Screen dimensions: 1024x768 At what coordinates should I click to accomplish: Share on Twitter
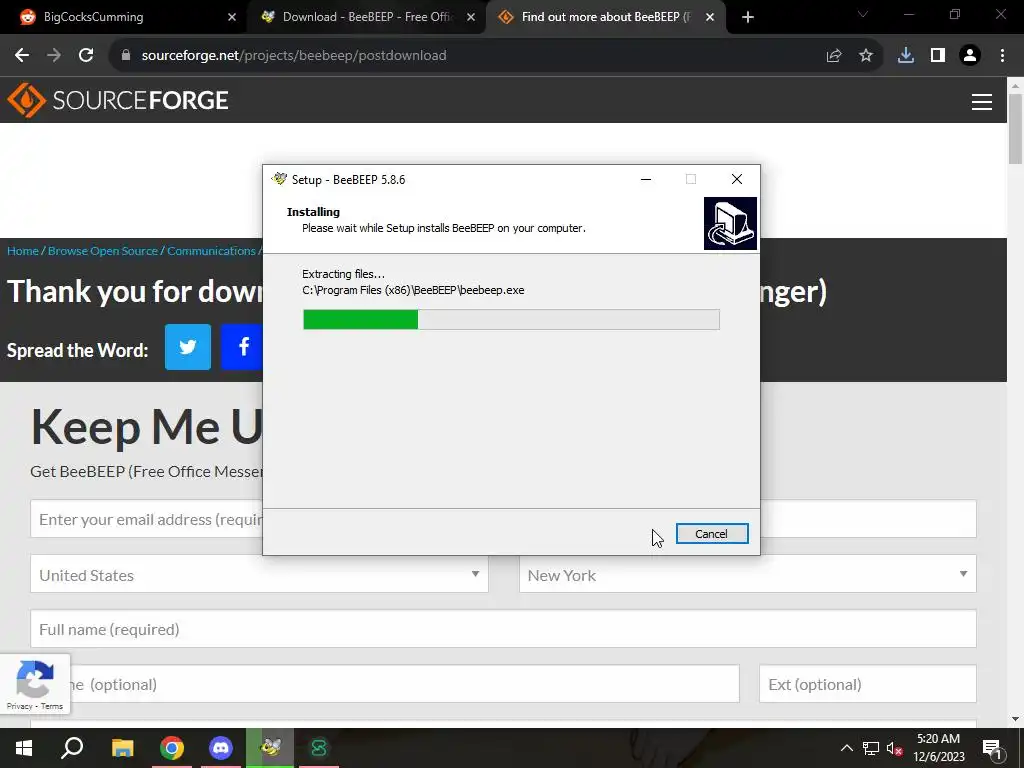coord(188,347)
